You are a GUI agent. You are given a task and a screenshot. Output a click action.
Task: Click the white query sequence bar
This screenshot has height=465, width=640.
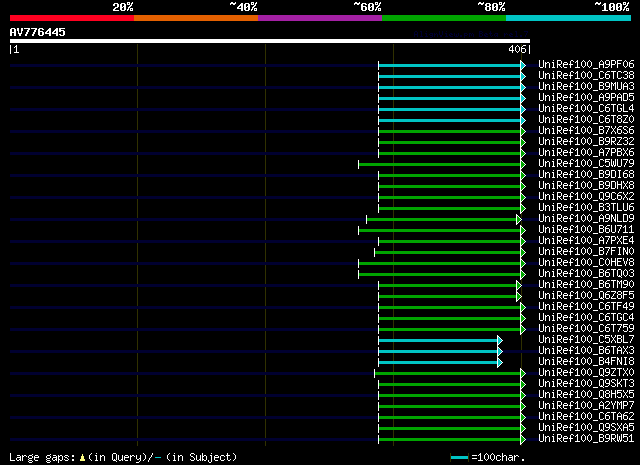coord(270,41)
